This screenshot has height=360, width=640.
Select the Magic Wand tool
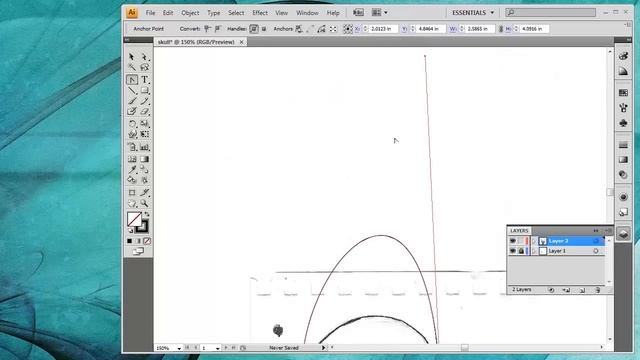(x=132, y=67)
